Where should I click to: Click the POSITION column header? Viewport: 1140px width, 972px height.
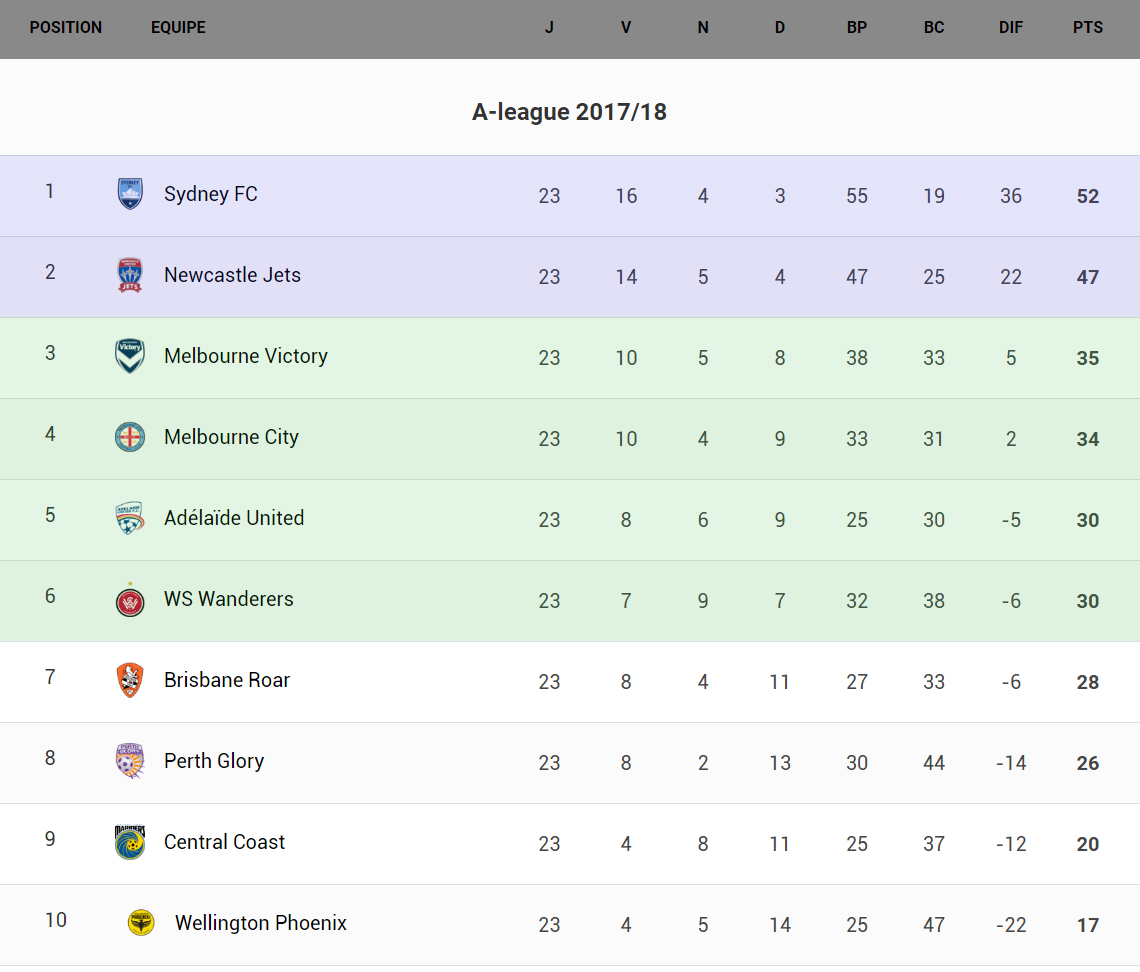coord(66,28)
